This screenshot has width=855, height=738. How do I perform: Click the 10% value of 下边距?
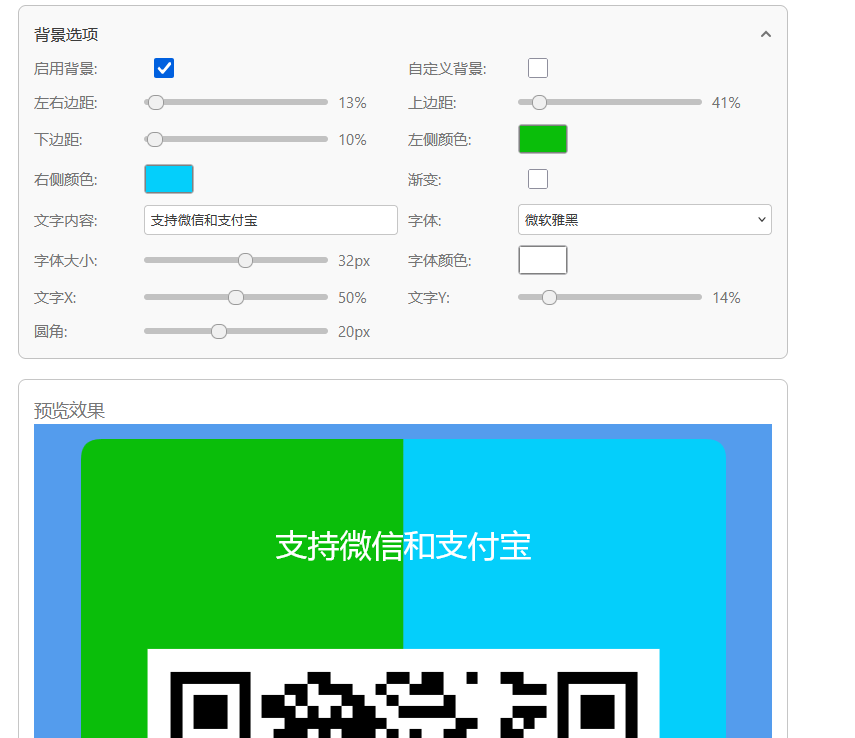pos(352,140)
